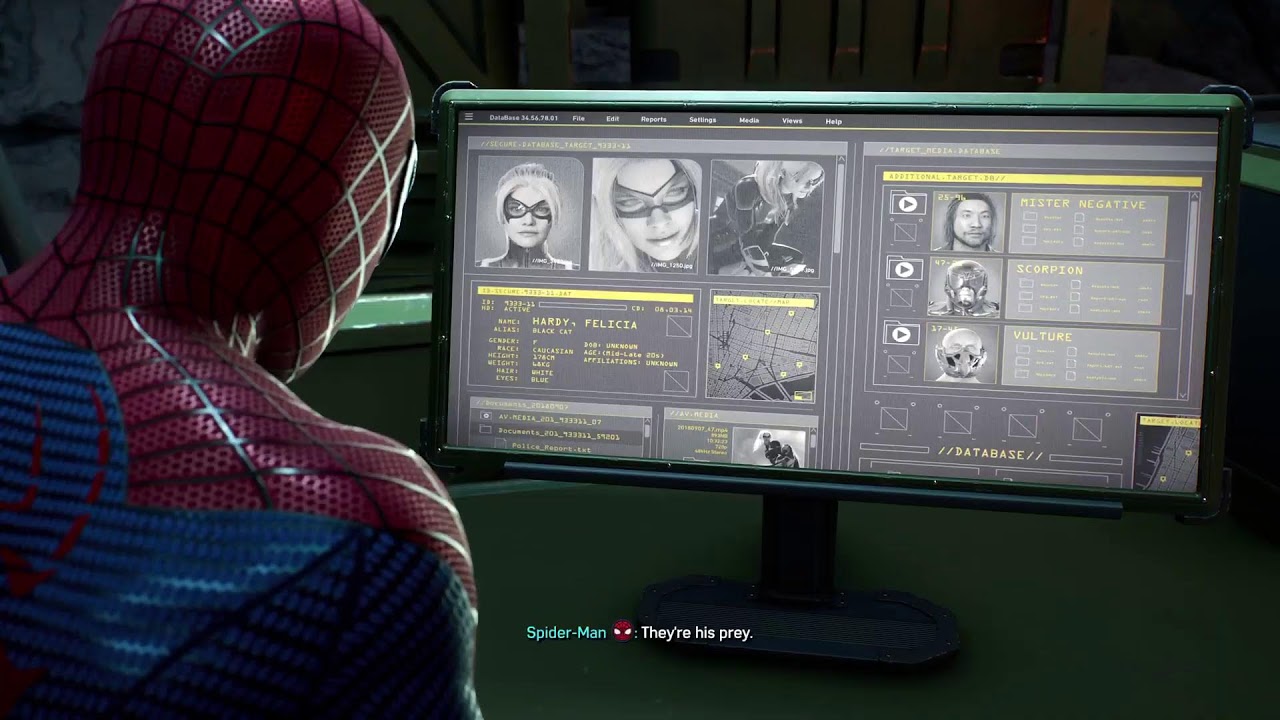The image size is (1280, 720).
Task: Toggle eye icon for AV-MEDIA_201_933311_07
Action: (486, 416)
